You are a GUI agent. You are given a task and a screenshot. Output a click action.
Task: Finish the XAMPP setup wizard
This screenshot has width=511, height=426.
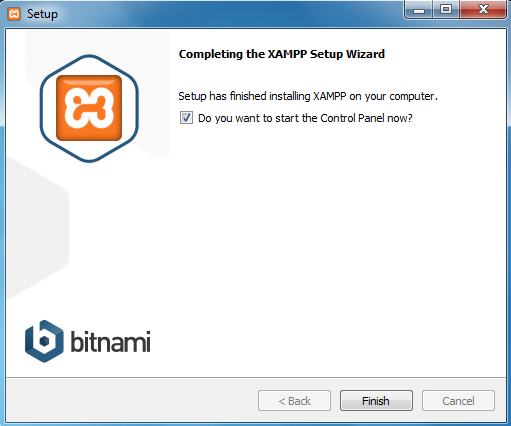pyautogui.click(x=376, y=401)
